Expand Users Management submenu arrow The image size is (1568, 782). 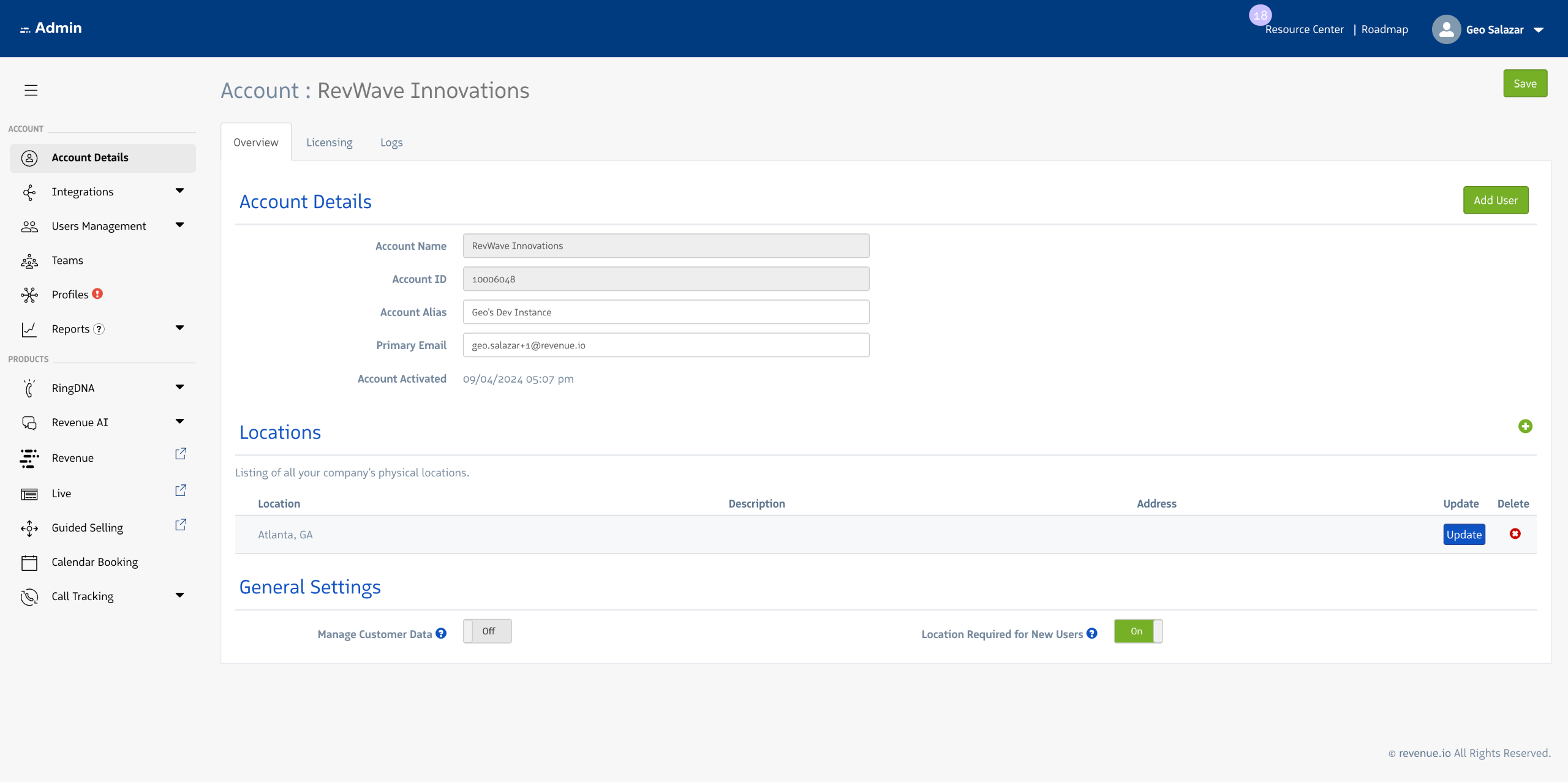click(179, 225)
